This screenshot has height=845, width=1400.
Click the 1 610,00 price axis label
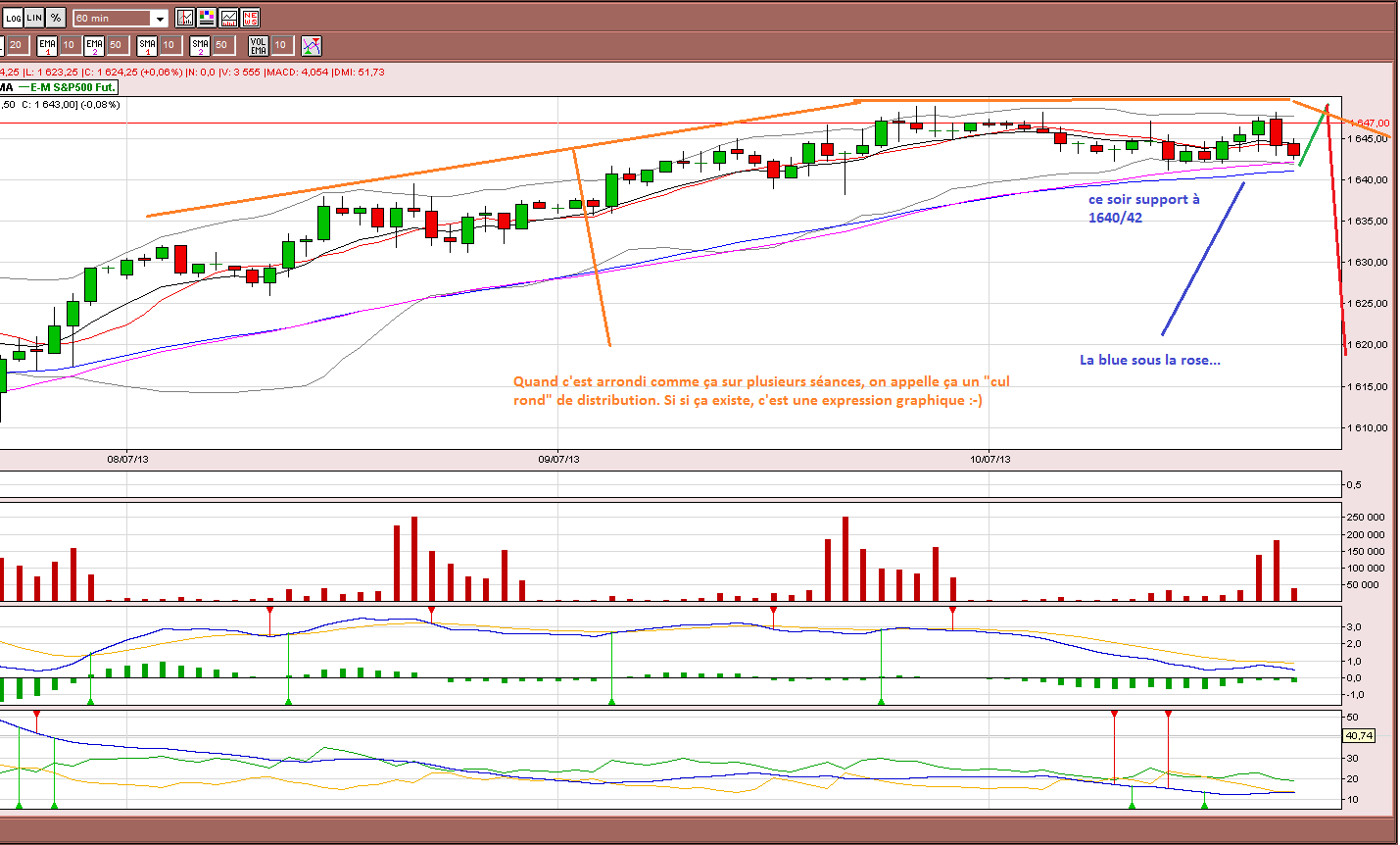pos(1369,428)
